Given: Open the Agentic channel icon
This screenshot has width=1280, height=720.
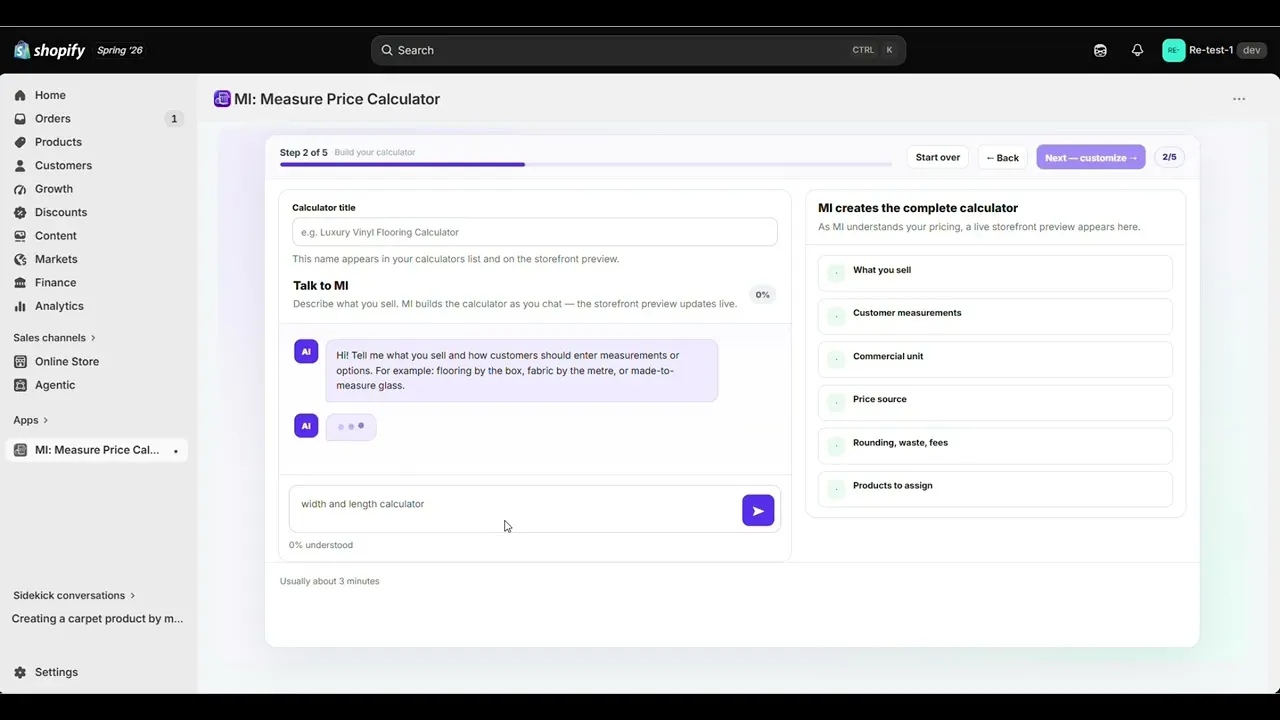Looking at the screenshot, I should pos(20,385).
